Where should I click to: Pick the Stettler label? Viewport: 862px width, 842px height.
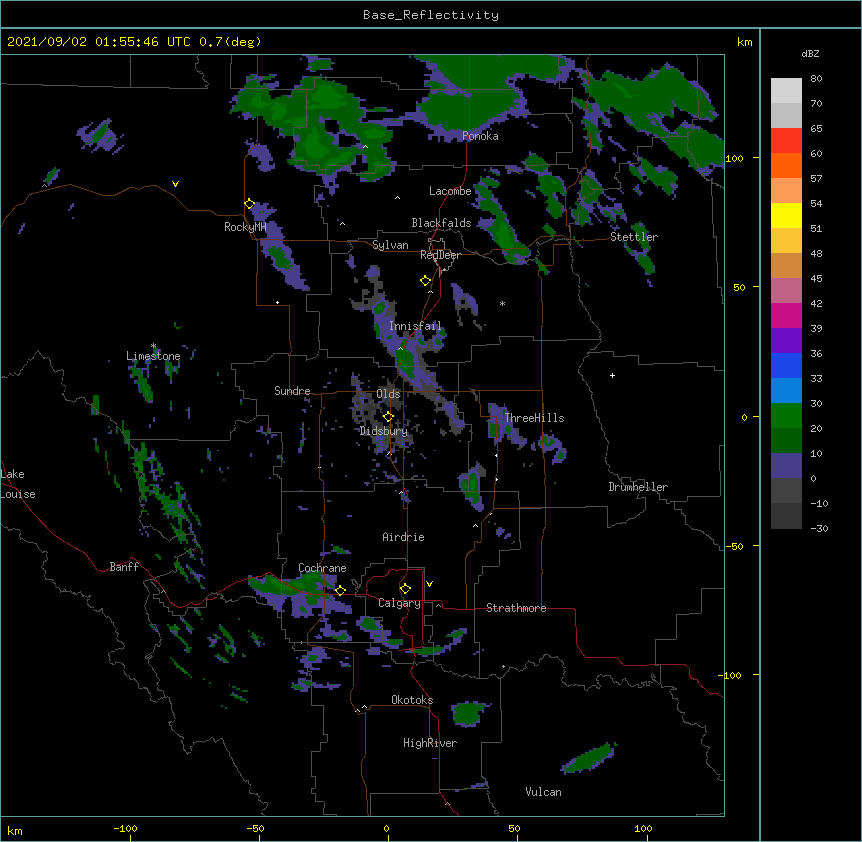tap(634, 237)
